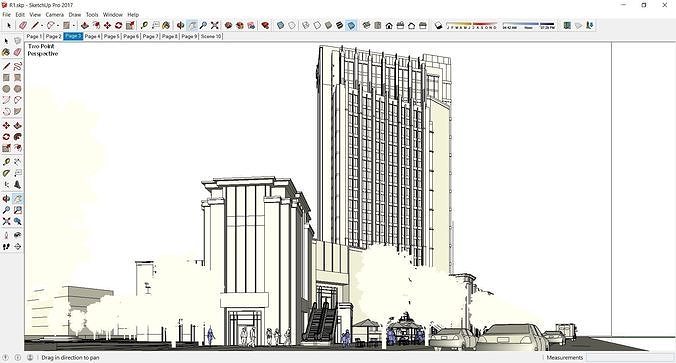Switch to Page 1 scene tab

click(x=34, y=36)
